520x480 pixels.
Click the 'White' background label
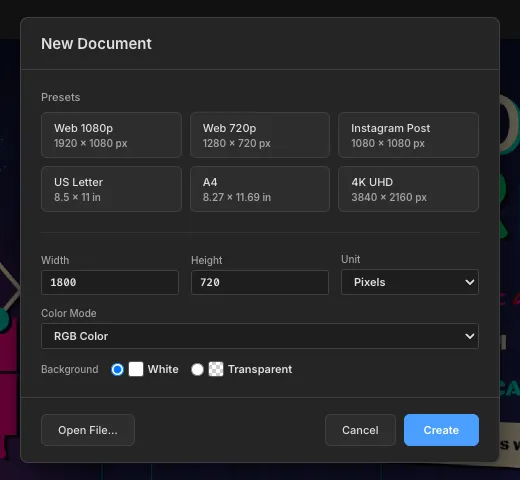(x=163, y=369)
